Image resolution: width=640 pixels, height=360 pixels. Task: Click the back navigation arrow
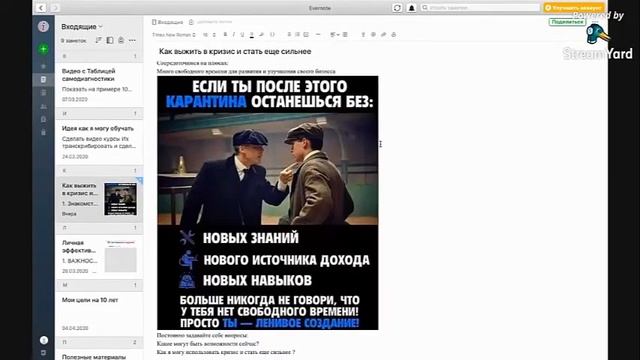tap(41, 8)
